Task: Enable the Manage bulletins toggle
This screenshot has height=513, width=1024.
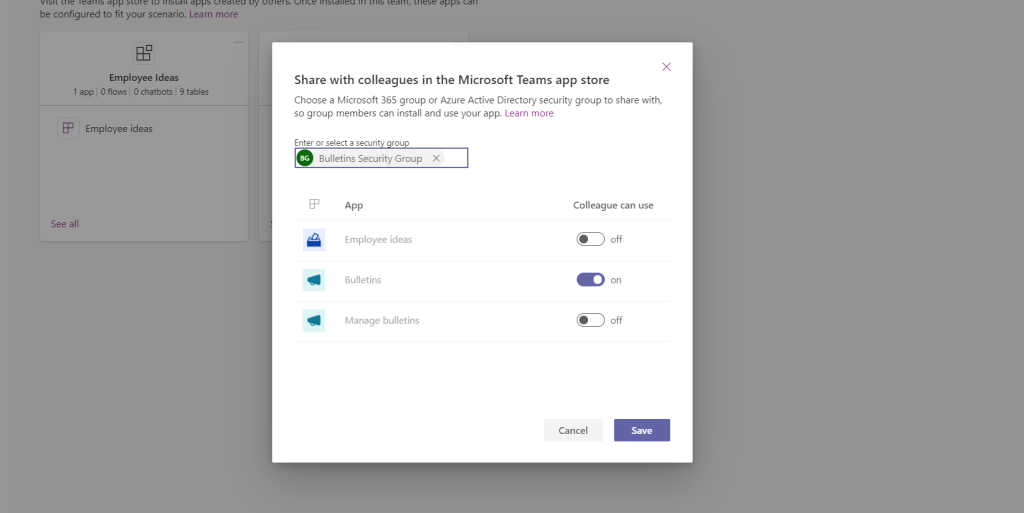Action: click(x=590, y=320)
